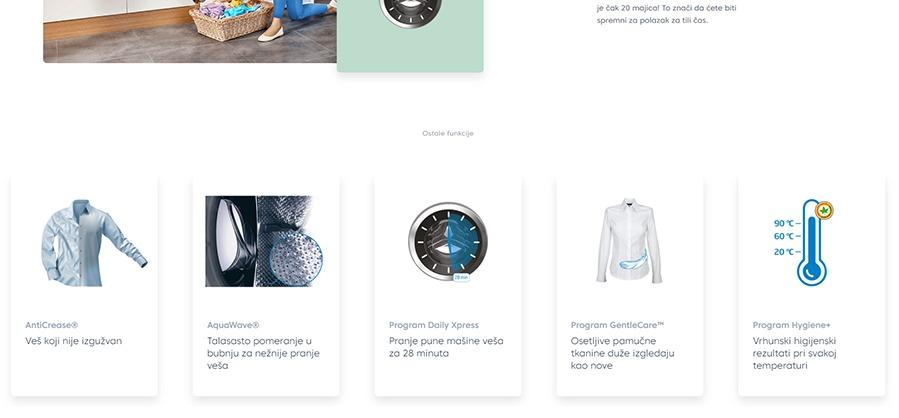Select the Hygiene+ thermometer icon
The width and height of the screenshot is (899, 418).
803,243
